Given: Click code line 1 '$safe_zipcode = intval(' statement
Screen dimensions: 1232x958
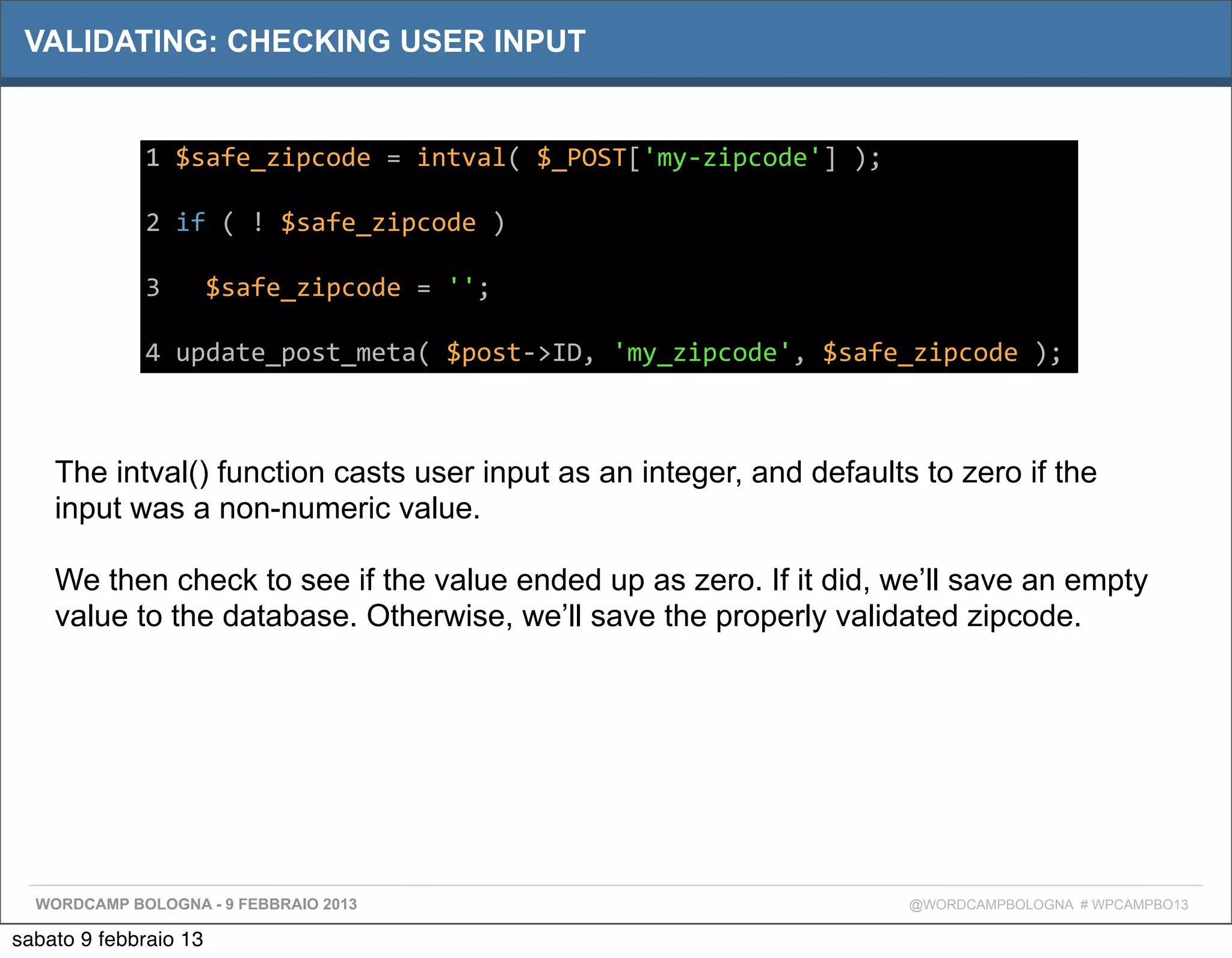Looking at the screenshot, I should point(513,158).
